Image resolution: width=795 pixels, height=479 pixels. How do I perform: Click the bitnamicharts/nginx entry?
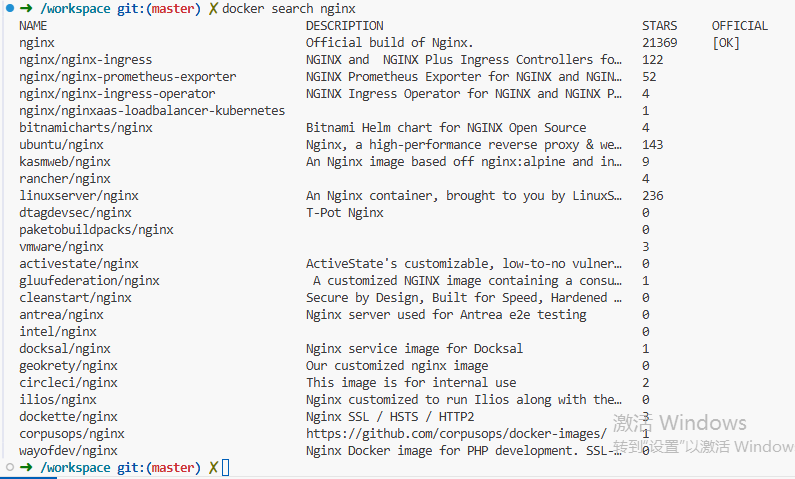[86, 128]
